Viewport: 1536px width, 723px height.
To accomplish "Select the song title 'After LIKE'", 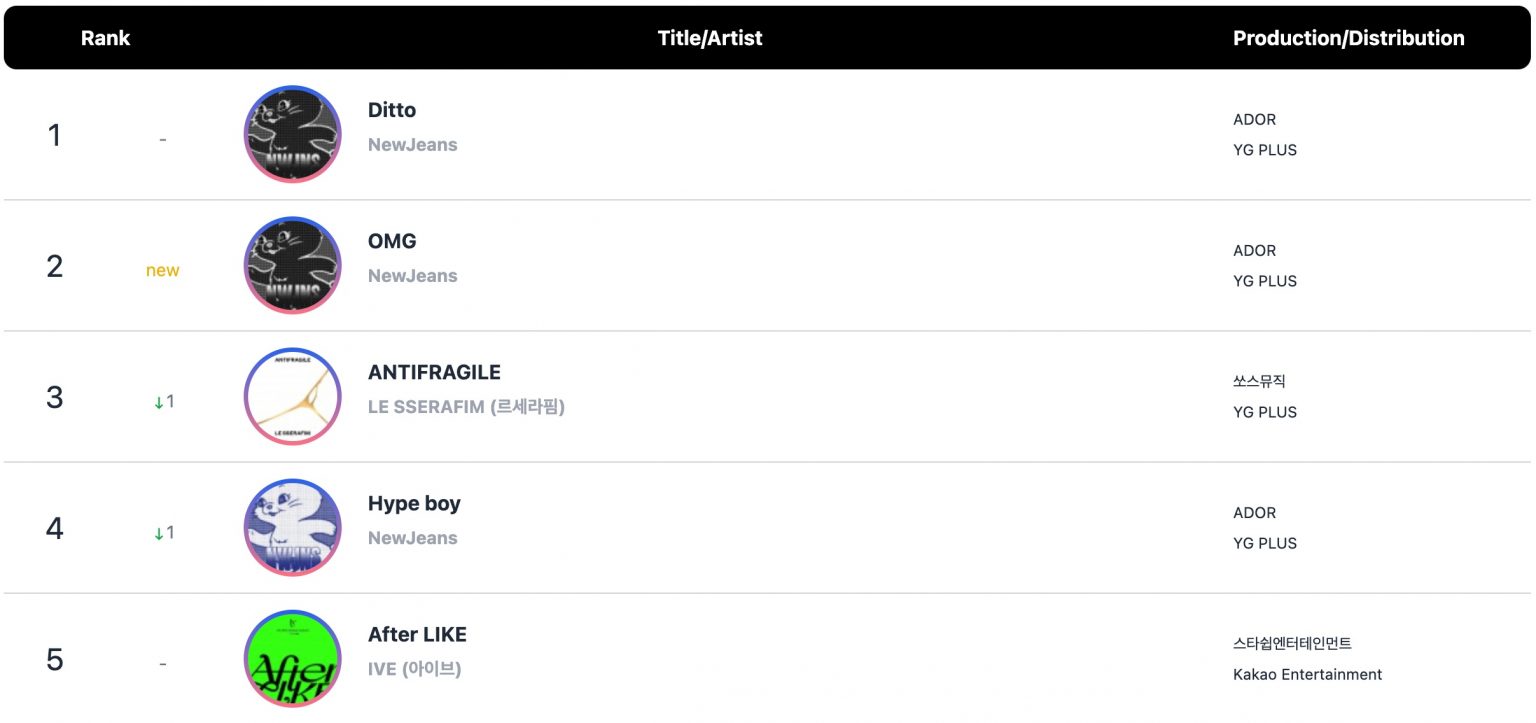I will point(418,634).
